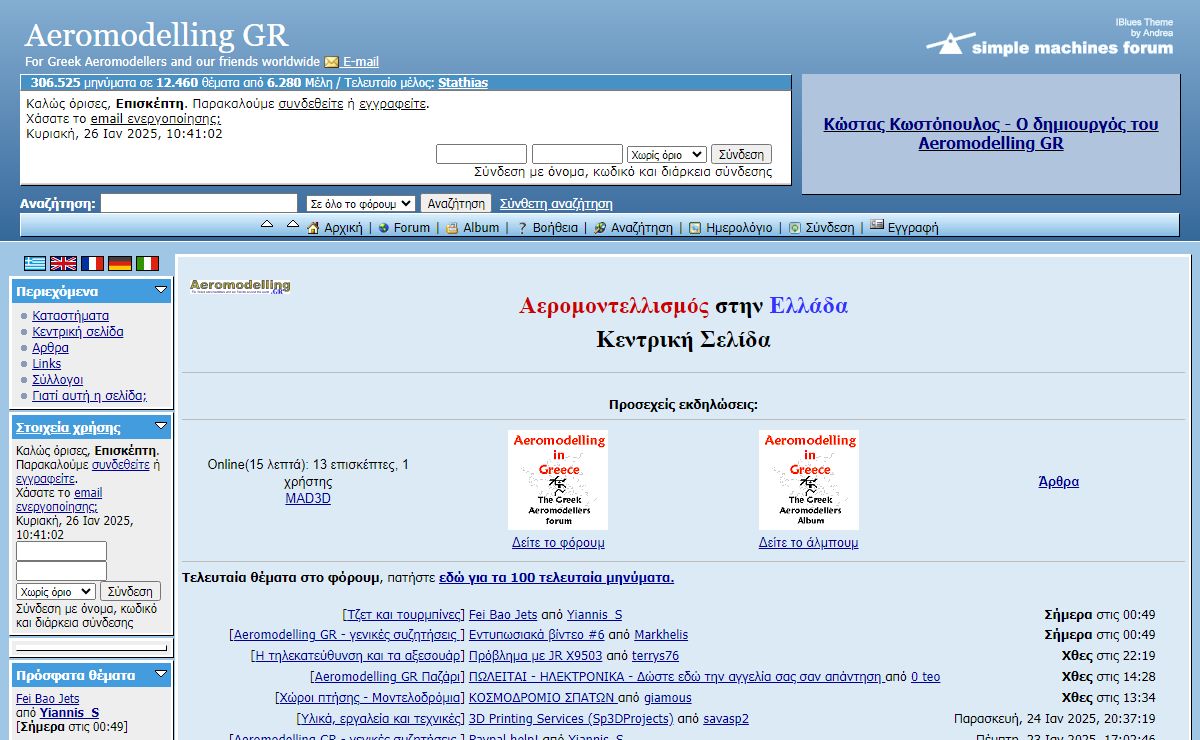
Task: Click the Simple Machines Forum logo
Action: [1049, 43]
